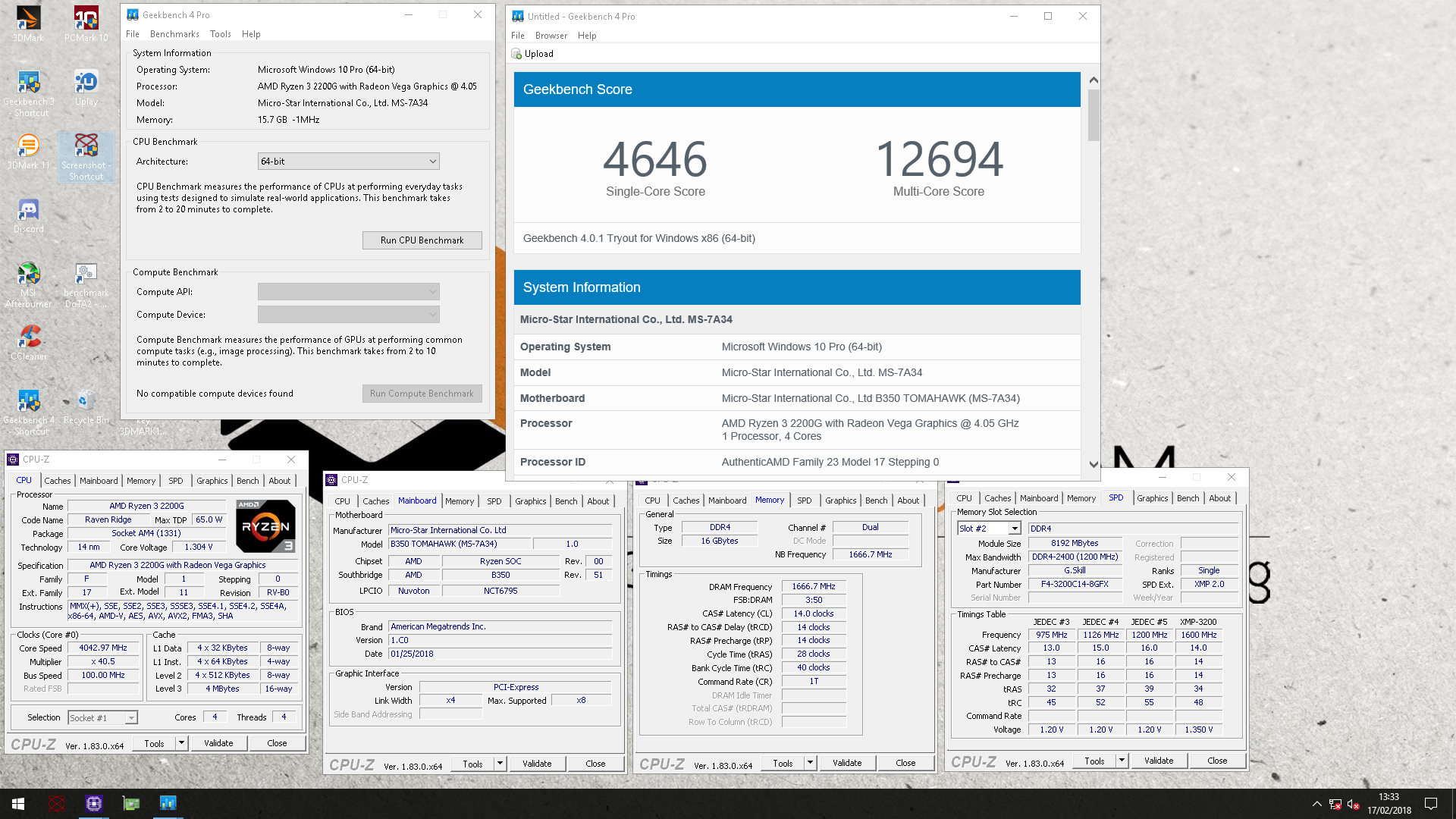1456x819 pixels.
Task: Click Run CPU Benchmark button
Action: 422,240
